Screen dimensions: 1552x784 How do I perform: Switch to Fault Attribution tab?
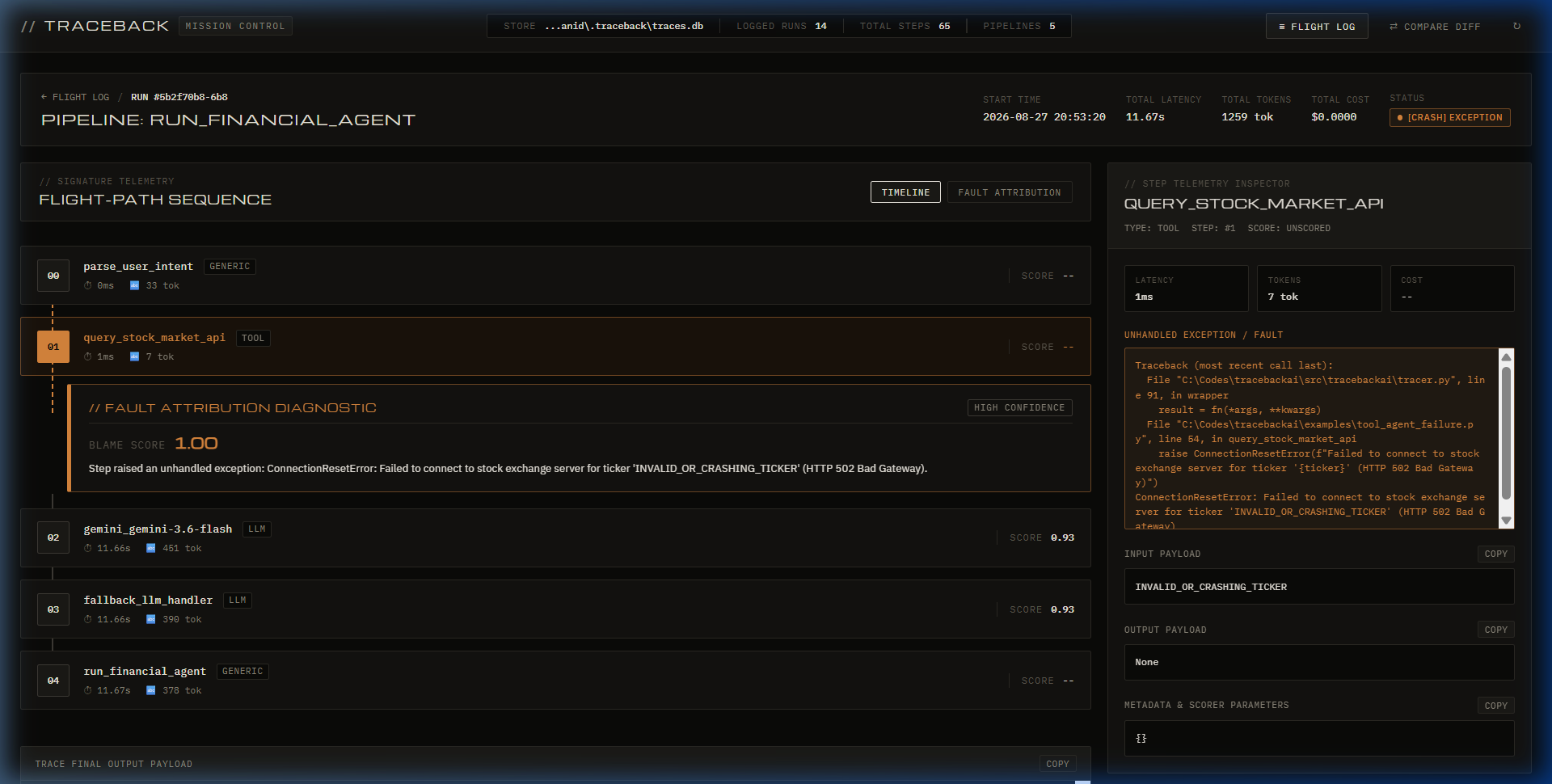coord(1009,192)
